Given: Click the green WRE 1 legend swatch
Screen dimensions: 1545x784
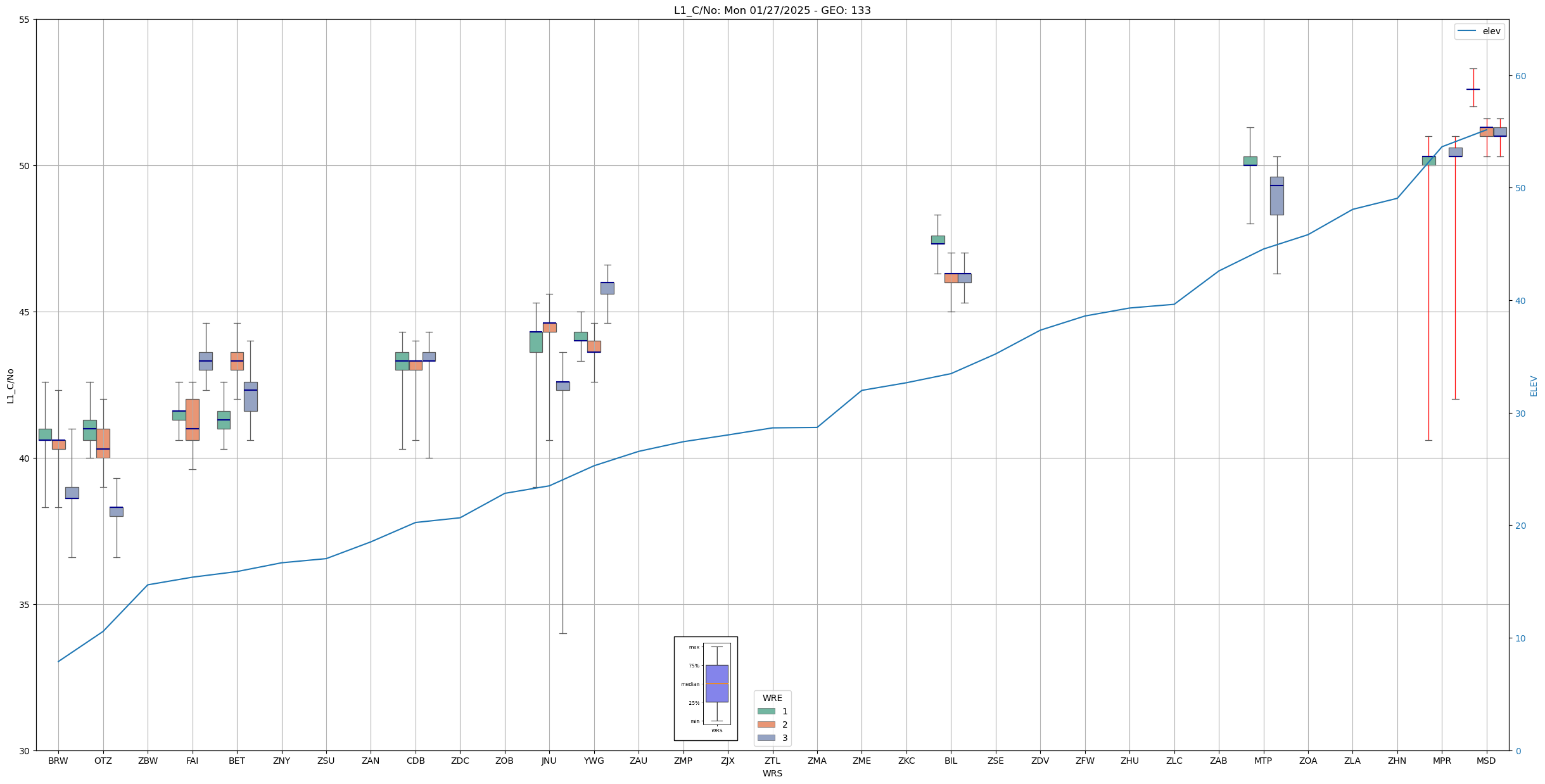Looking at the screenshot, I should point(766,711).
